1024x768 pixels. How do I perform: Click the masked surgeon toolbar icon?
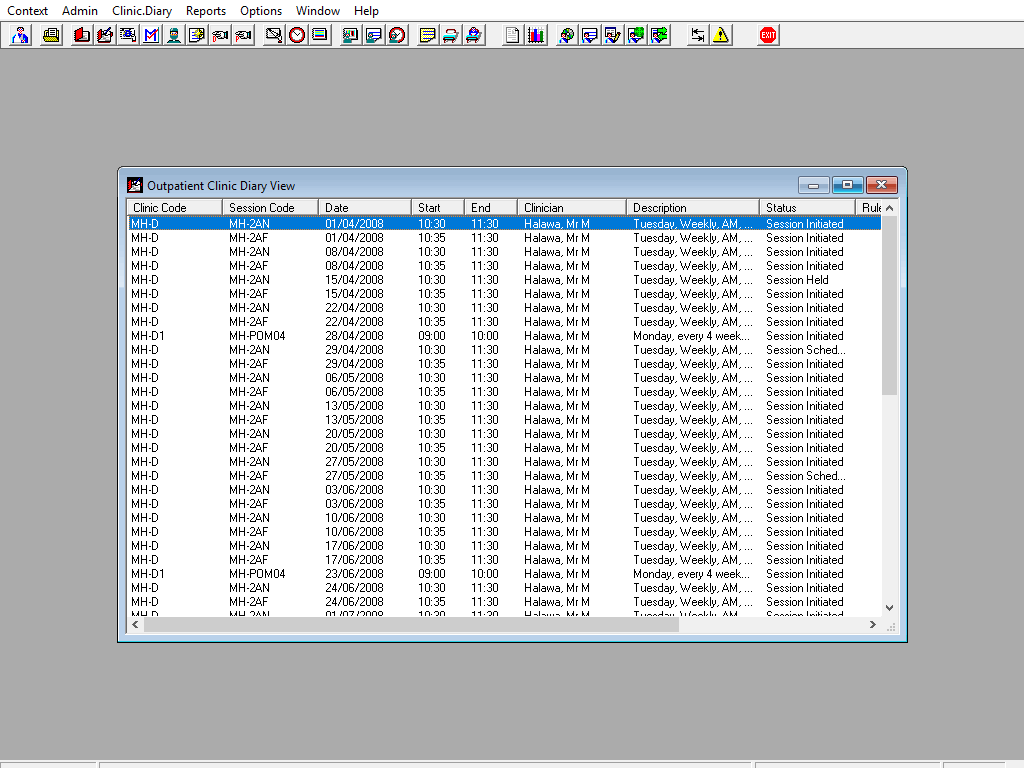tap(174, 35)
